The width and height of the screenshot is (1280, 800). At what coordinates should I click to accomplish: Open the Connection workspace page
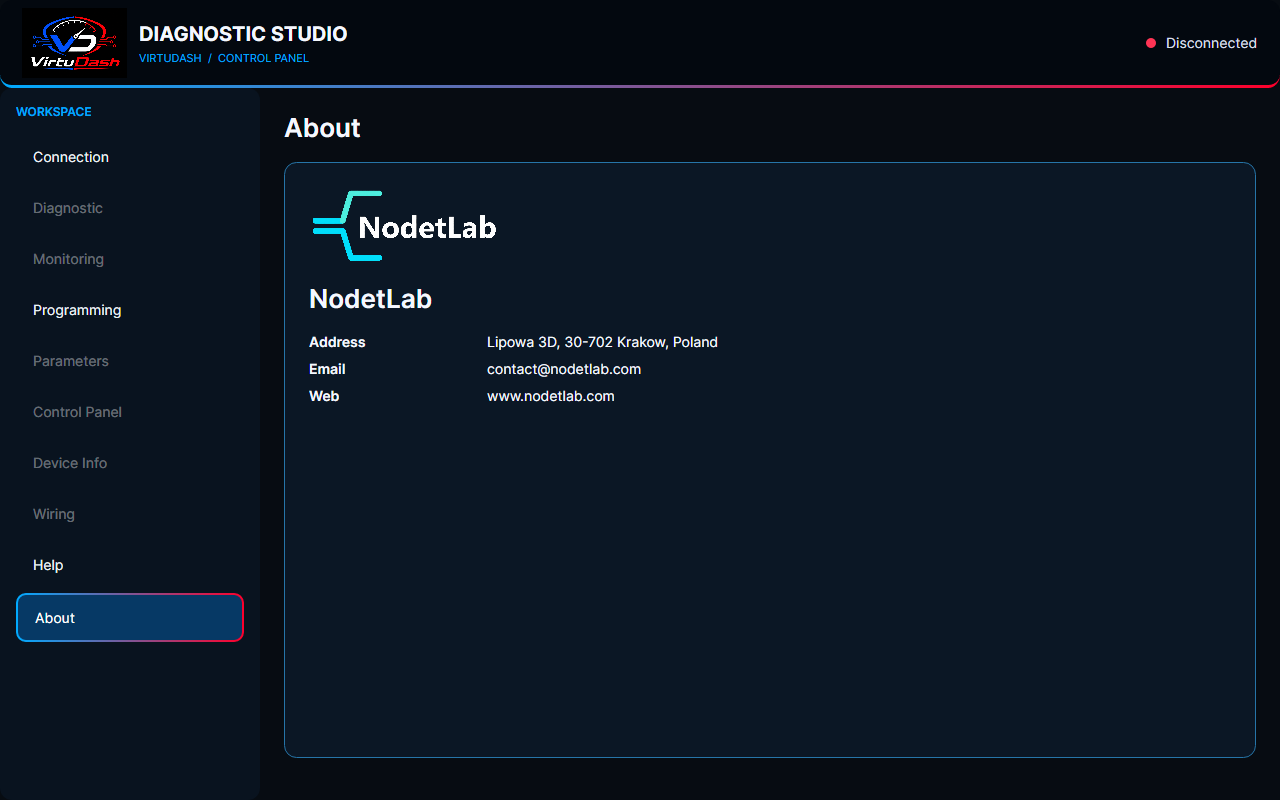point(130,157)
